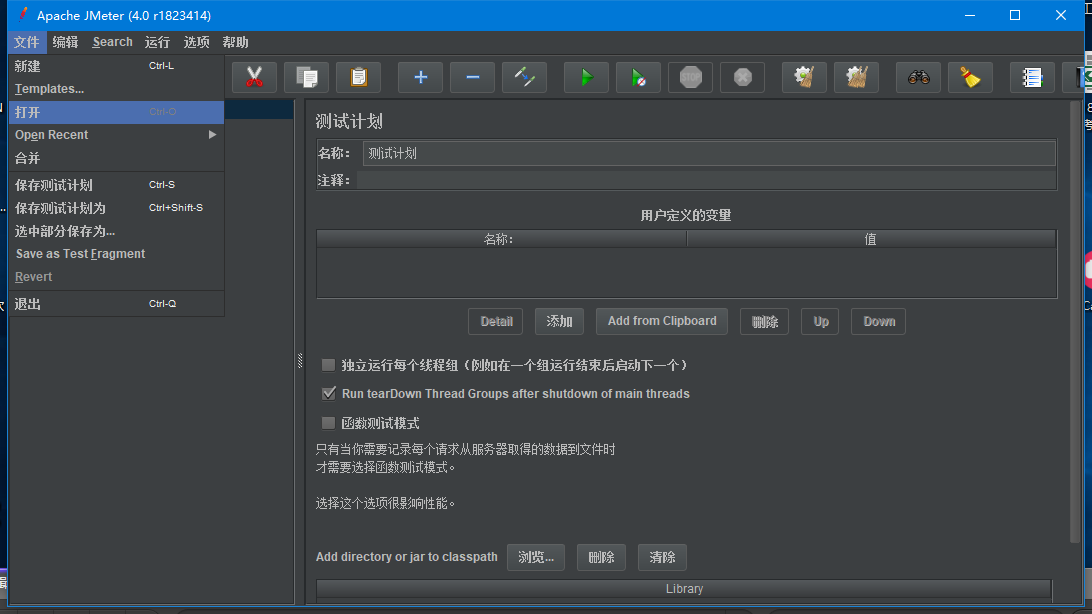Click the Cut scissors toolbar icon

254,77
